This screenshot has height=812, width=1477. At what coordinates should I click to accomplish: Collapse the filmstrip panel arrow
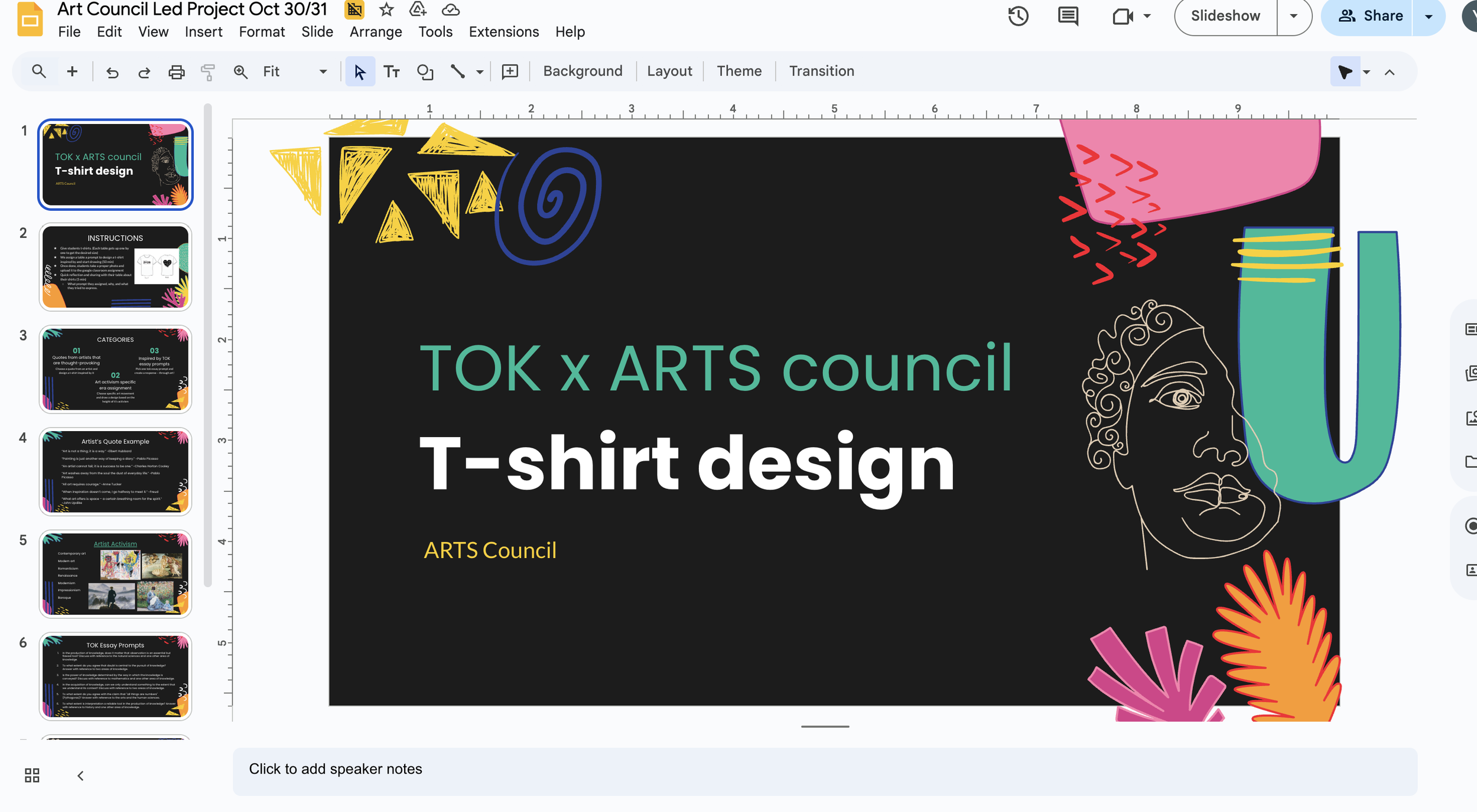point(81,775)
